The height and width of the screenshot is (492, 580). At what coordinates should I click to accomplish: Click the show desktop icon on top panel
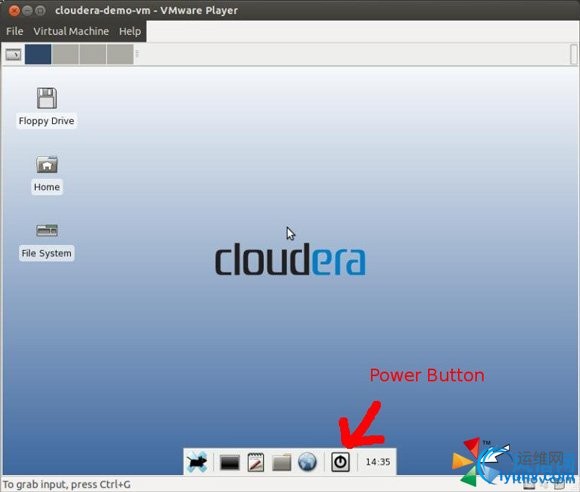pyautogui.click(x=13, y=55)
